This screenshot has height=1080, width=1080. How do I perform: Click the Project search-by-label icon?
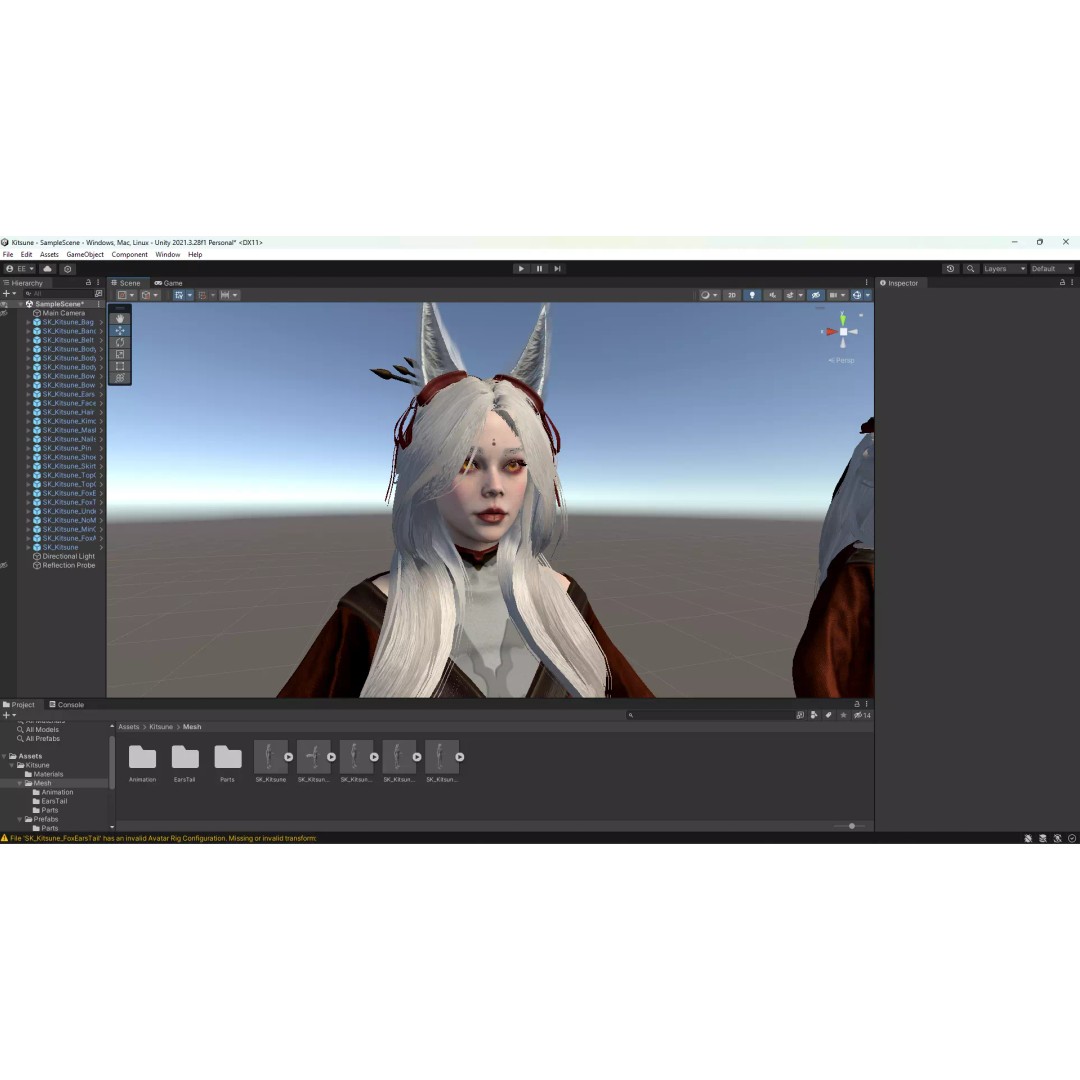pyautogui.click(x=829, y=715)
